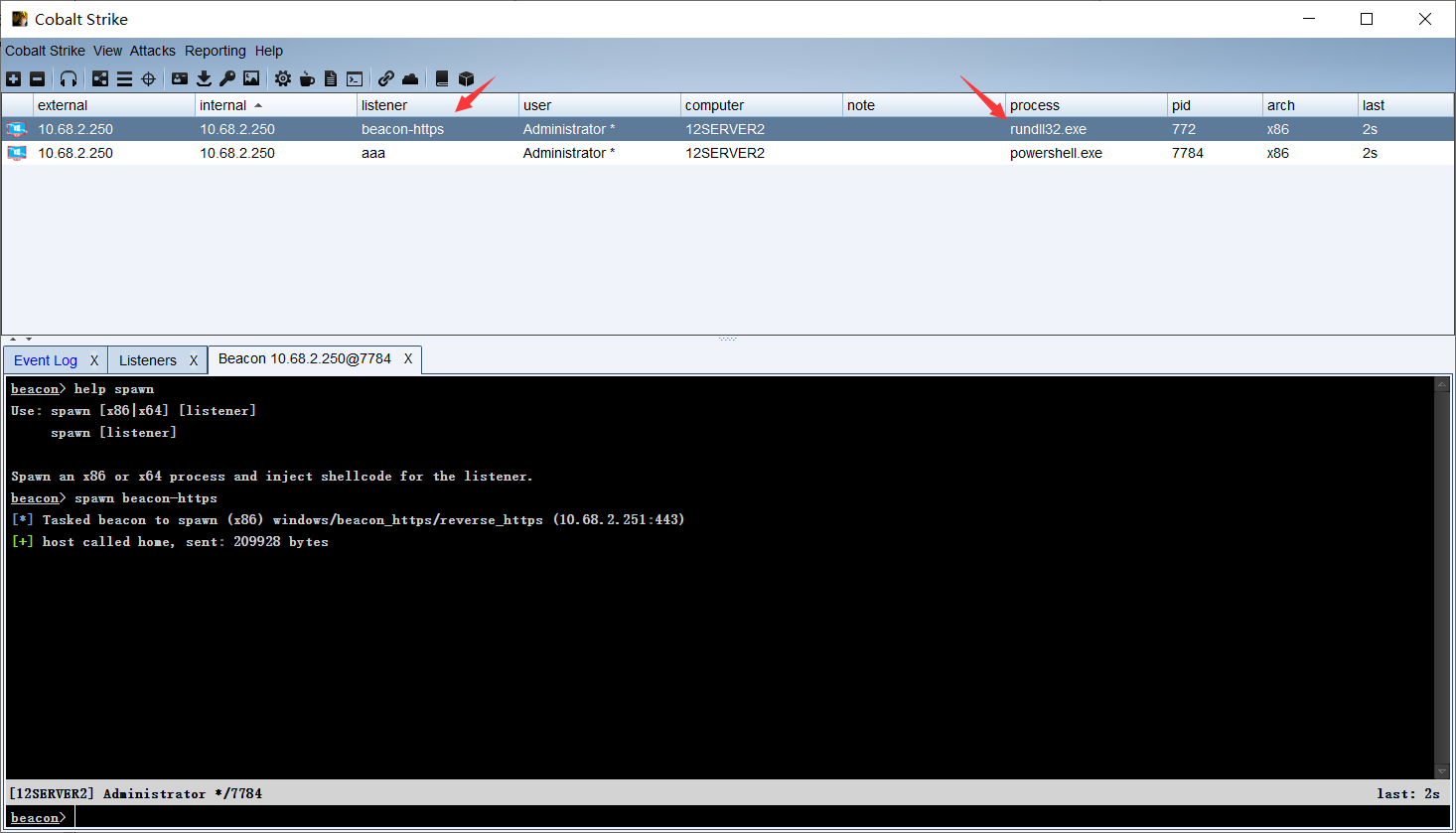Click the 'spawn beacon-https' console line
Viewport: 1456px width, 833px height.
(x=114, y=498)
